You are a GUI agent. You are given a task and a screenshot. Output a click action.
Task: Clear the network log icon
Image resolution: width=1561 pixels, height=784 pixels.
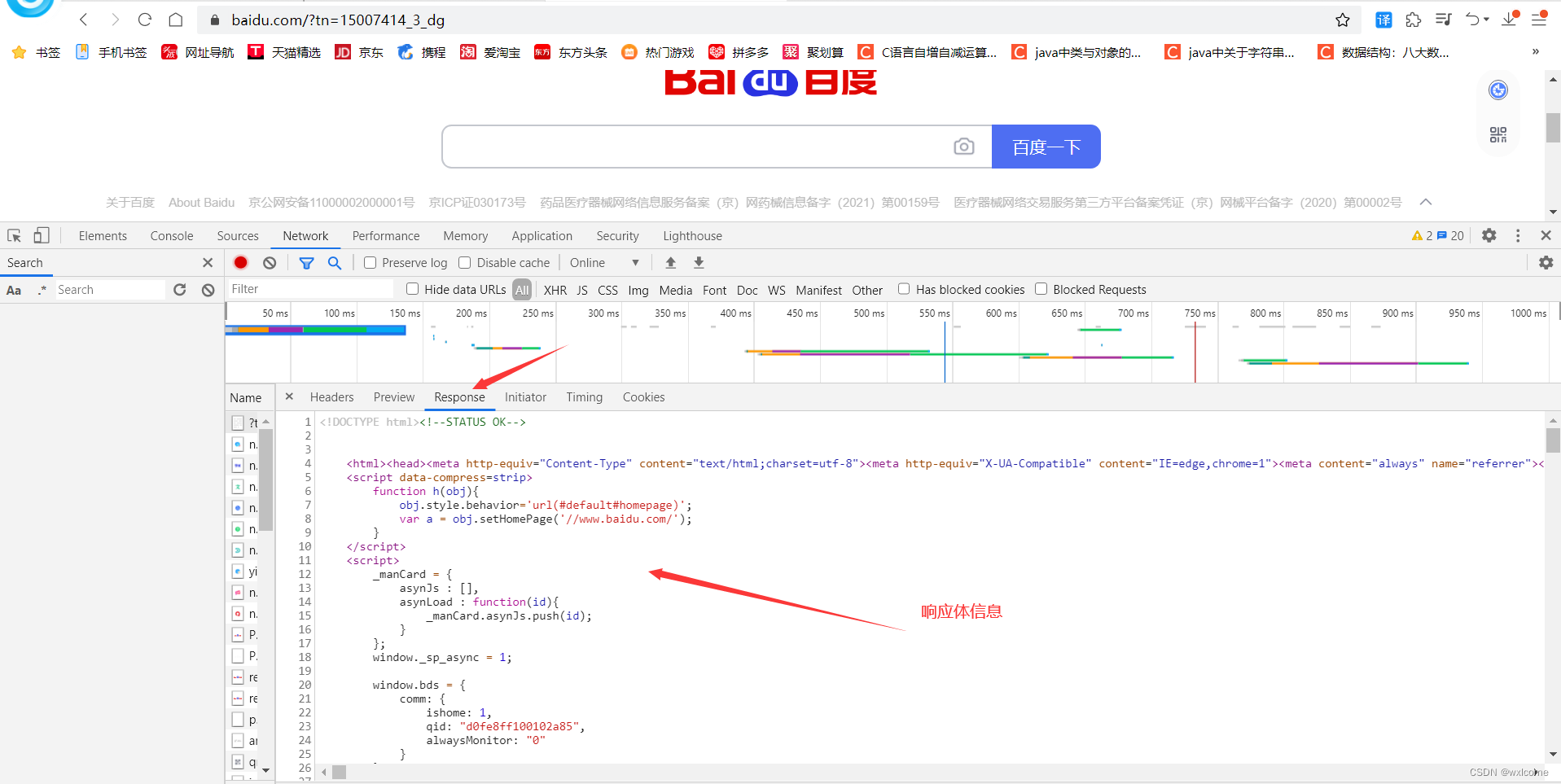[270, 262]
